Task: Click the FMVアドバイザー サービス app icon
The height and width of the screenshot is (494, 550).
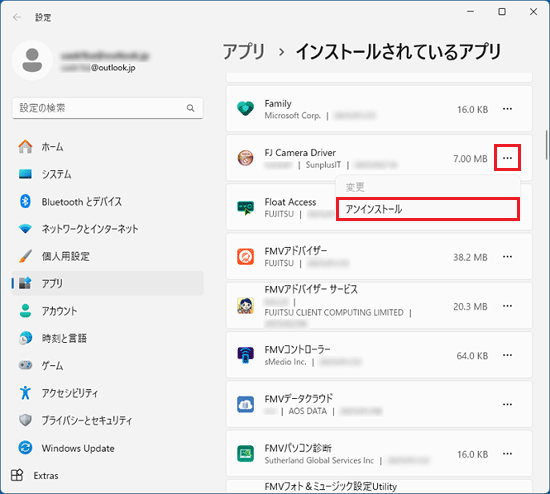Action: point(245,306)
